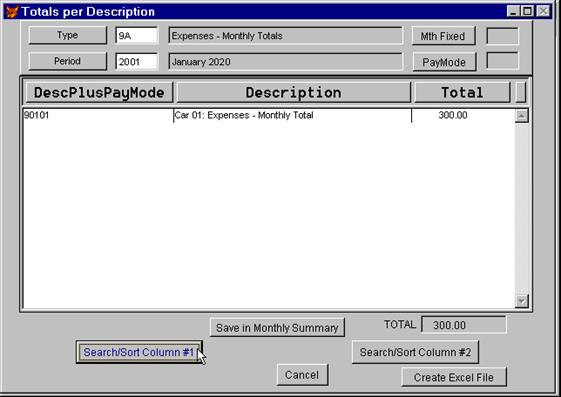
Task: Minimize the Totals per Description window
Action: (x=513, y=11)
